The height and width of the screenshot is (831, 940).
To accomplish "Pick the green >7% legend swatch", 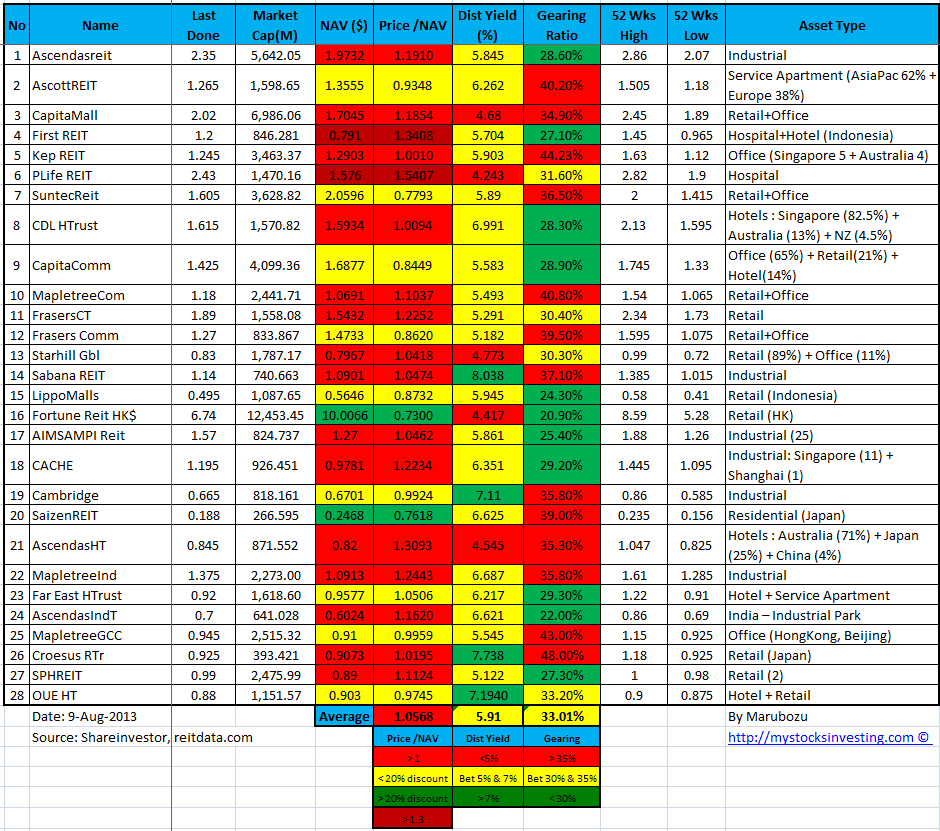I will (x=487, y=798).
